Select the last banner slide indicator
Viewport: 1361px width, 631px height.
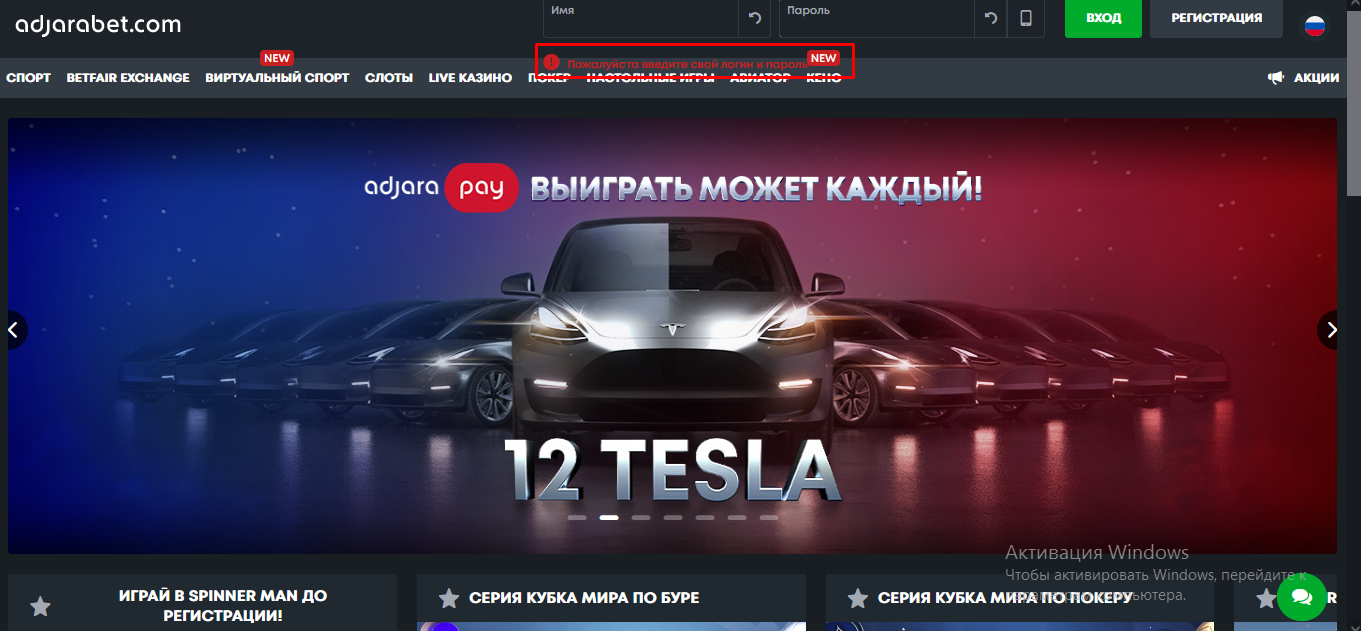coord(769,517)
